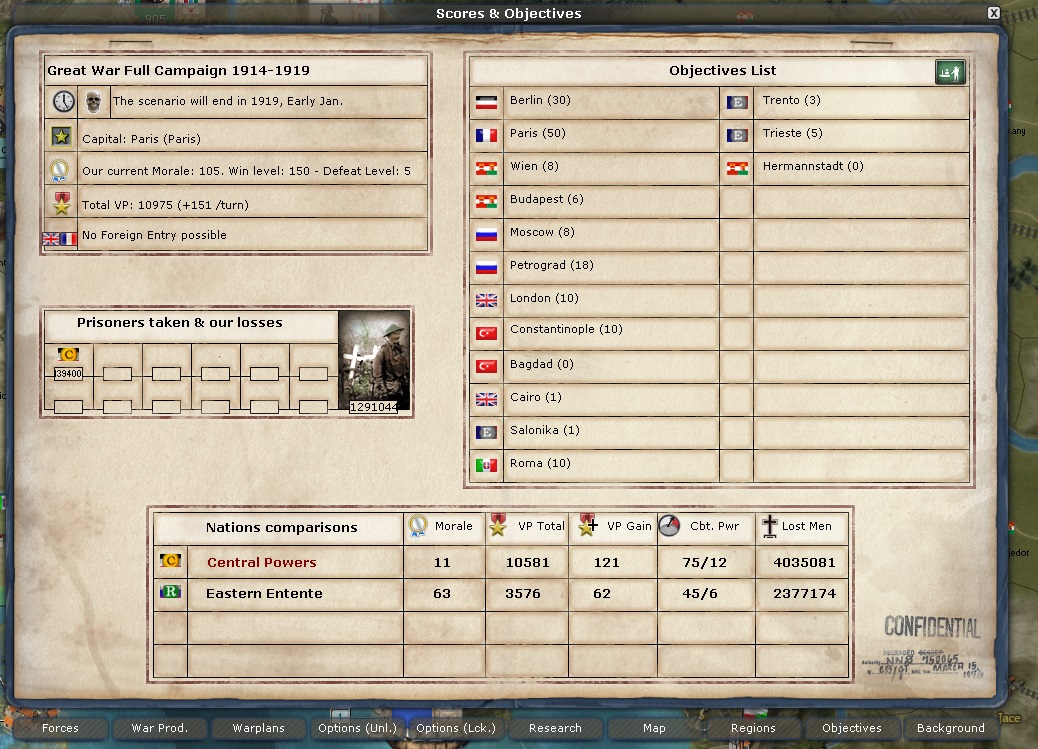Click the Total VP red star medal icon
The width and height of the screenshot is (1038, 749).
coord(62,205)
